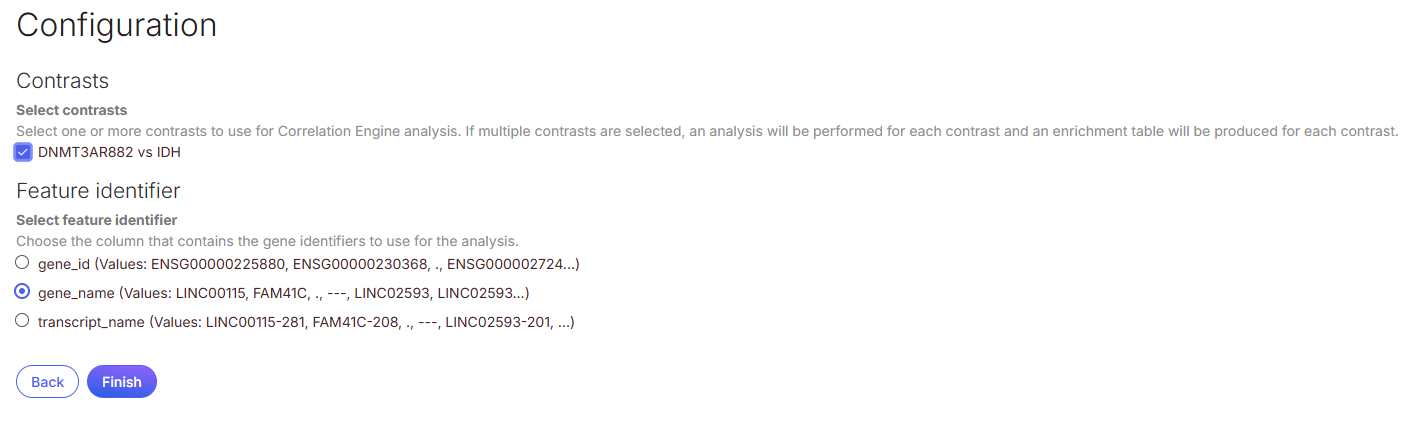Select the transcript_name radio button circle

pos(23,321)
